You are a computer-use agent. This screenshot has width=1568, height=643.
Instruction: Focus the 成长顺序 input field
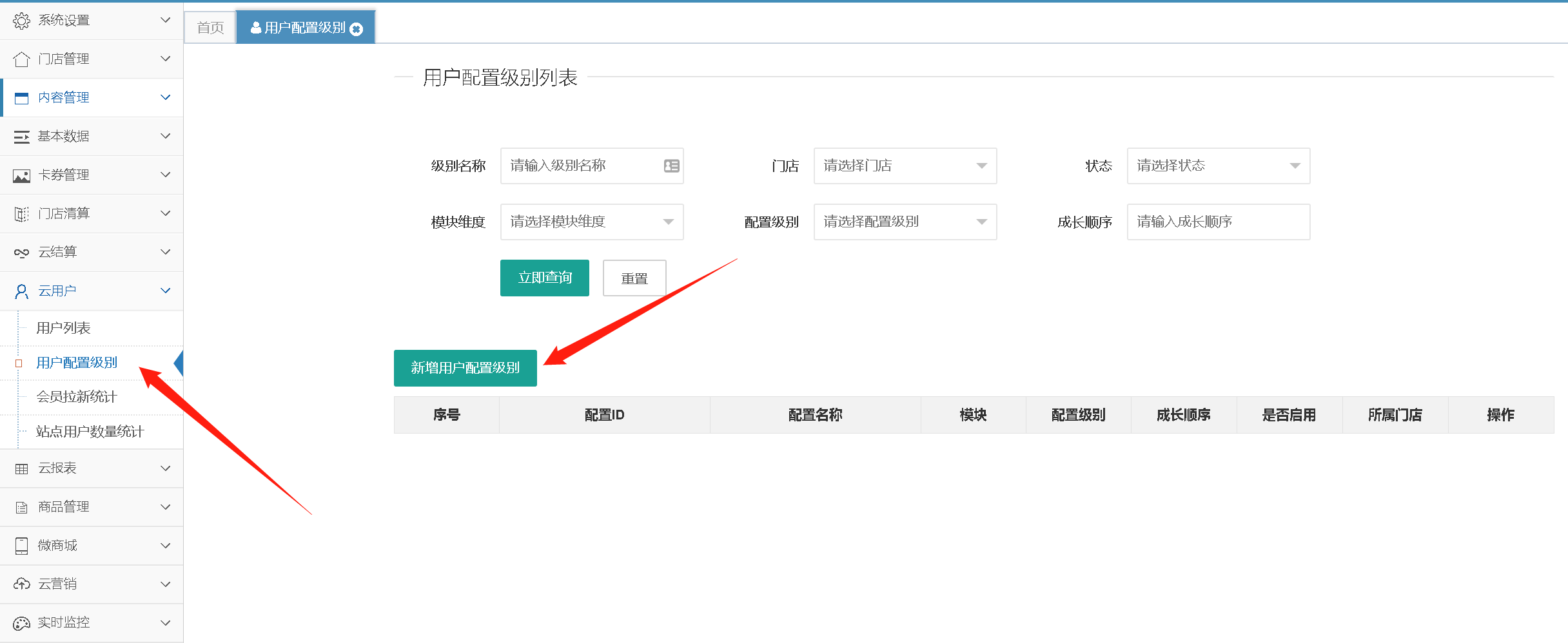pos(1218,222)
